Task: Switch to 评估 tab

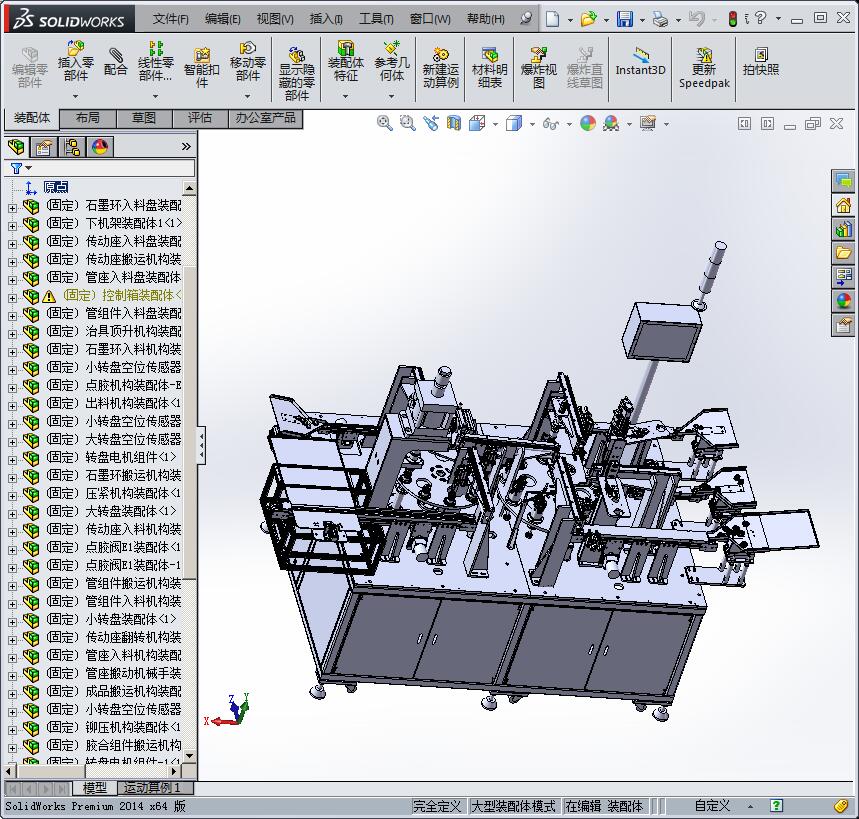Action: [200, 118]
